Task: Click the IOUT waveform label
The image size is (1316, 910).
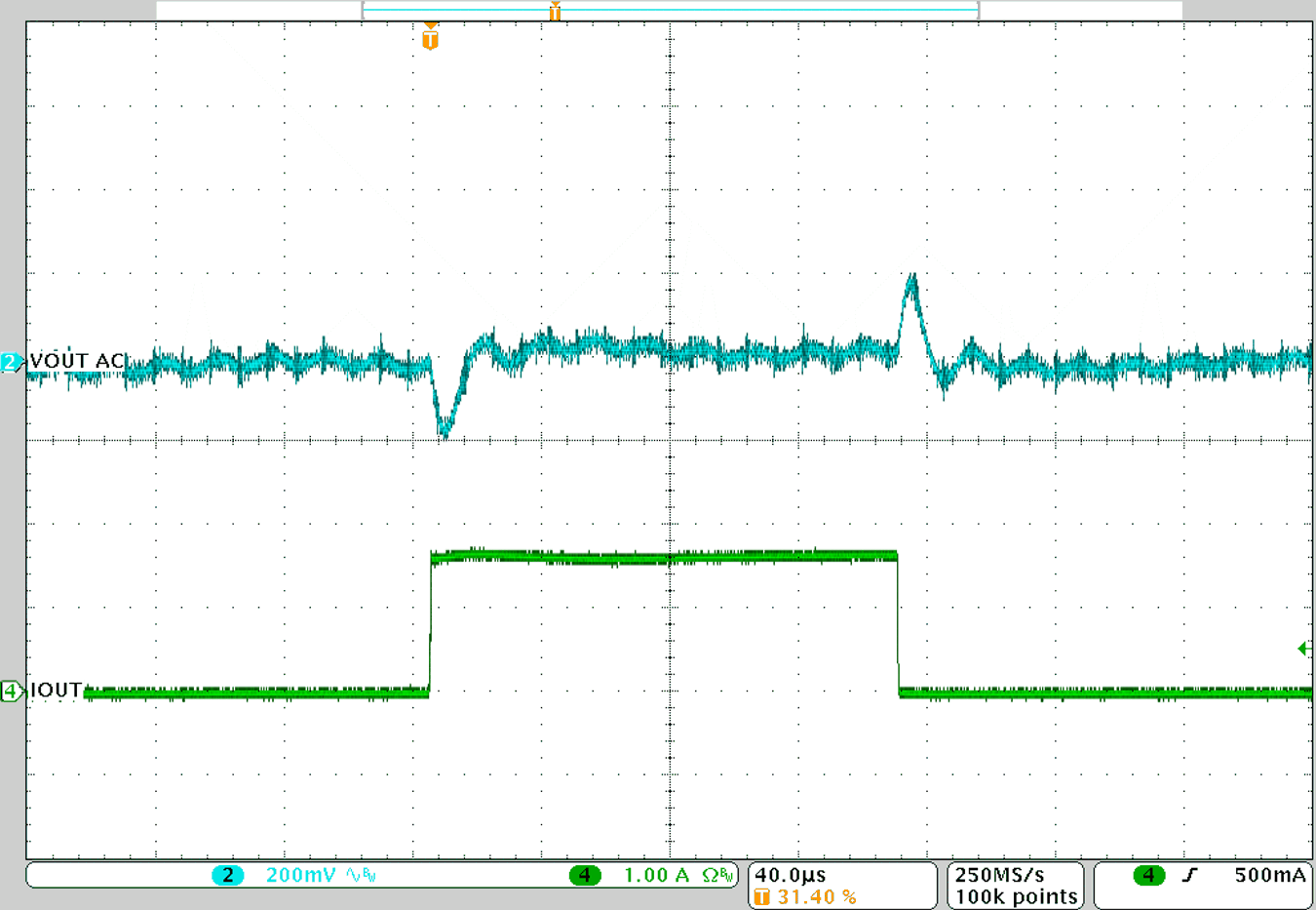Action: coord(57,690)
